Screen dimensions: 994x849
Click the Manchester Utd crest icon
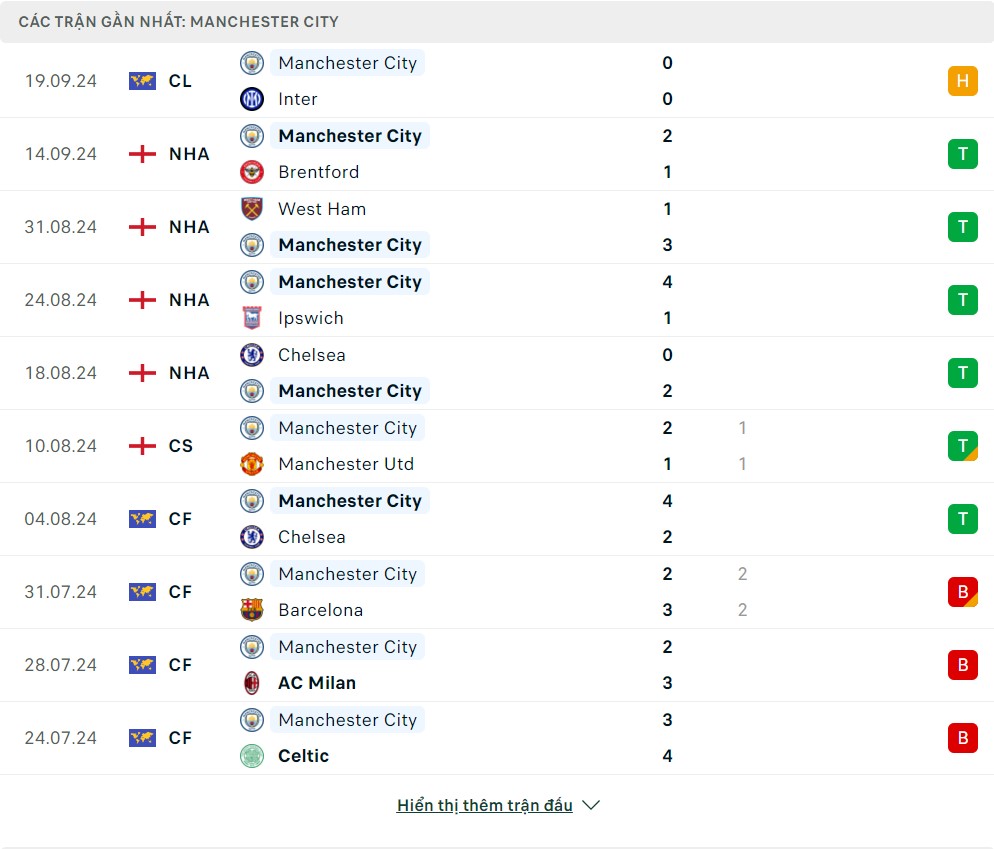click(252, 464)
